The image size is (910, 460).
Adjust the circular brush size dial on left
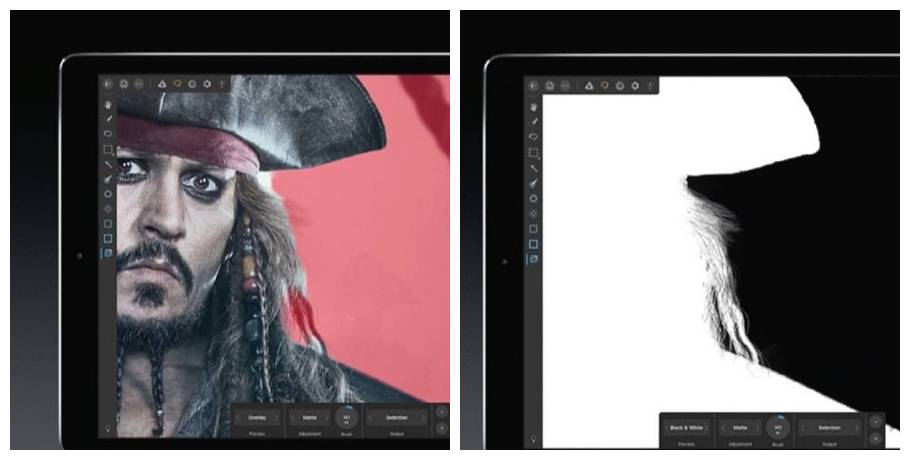347,416
